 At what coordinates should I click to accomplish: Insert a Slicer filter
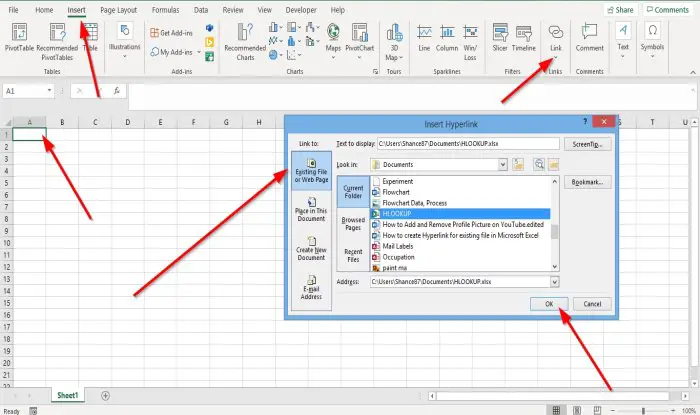coord(500,38)
